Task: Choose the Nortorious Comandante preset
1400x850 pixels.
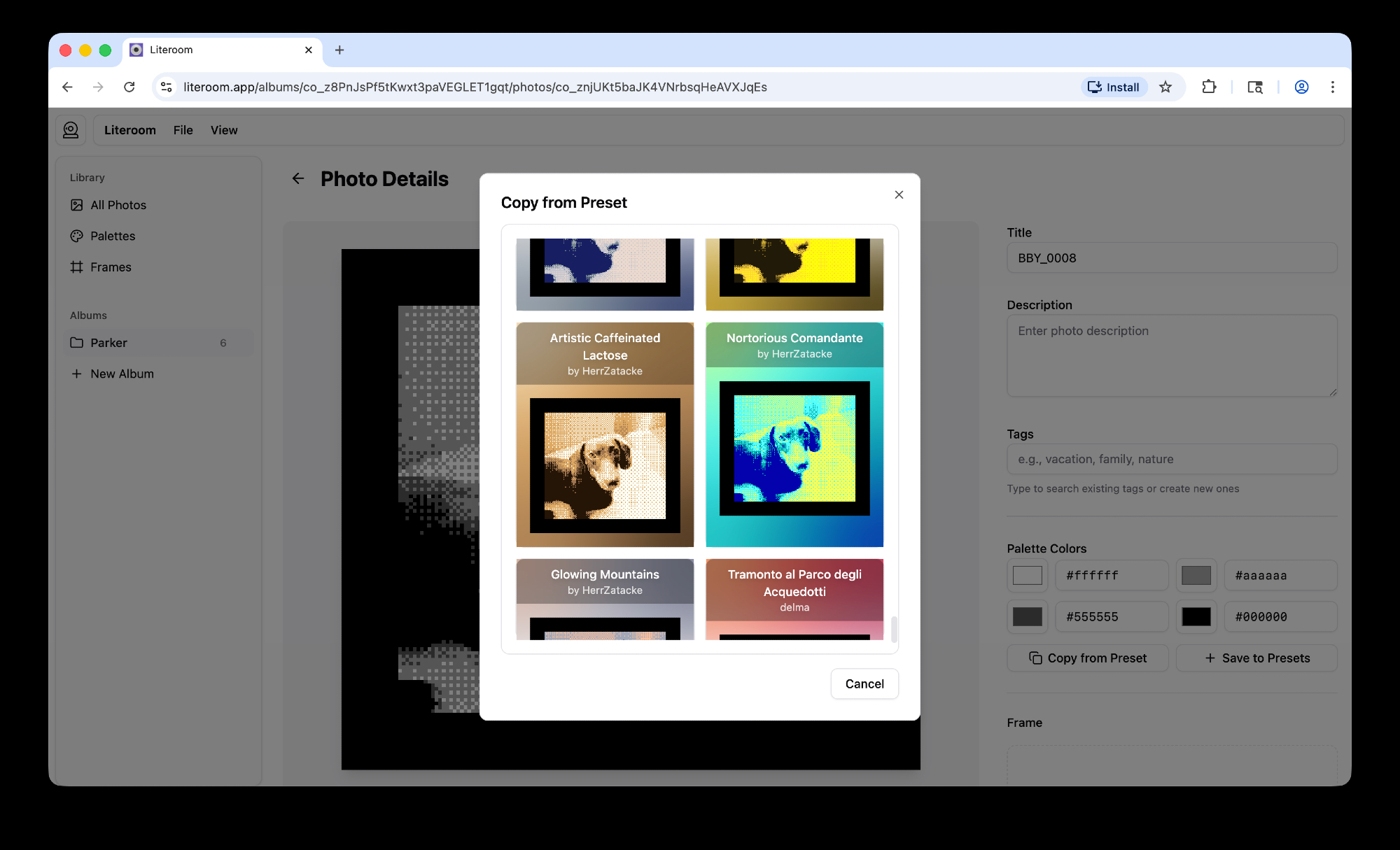Action: click(794, 434)
